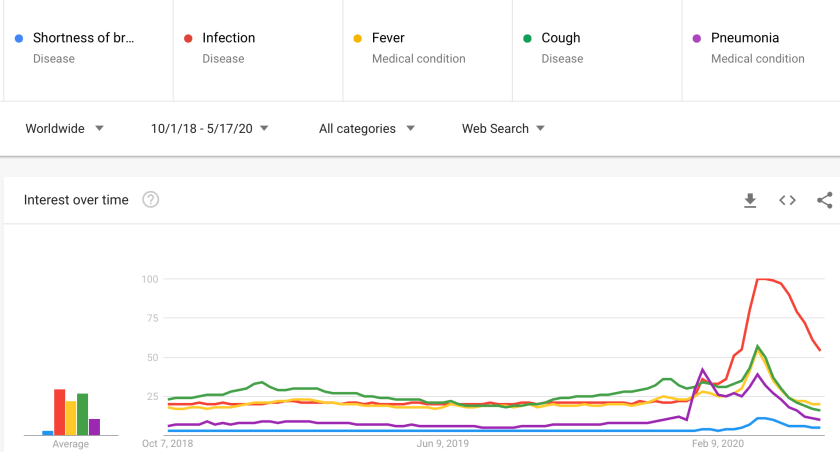840x452 pixels.
Task: Open the Worldwide region dropdown
Action: pos(64,128)
